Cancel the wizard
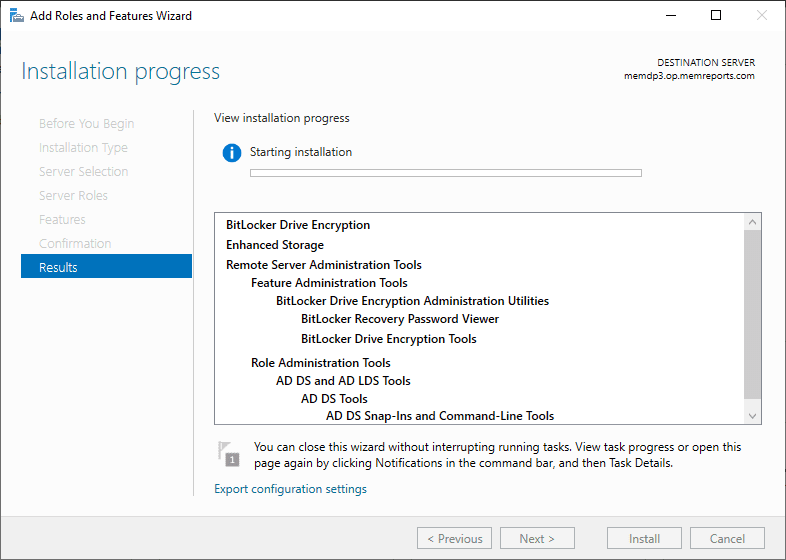 click(x=727, y=538)
